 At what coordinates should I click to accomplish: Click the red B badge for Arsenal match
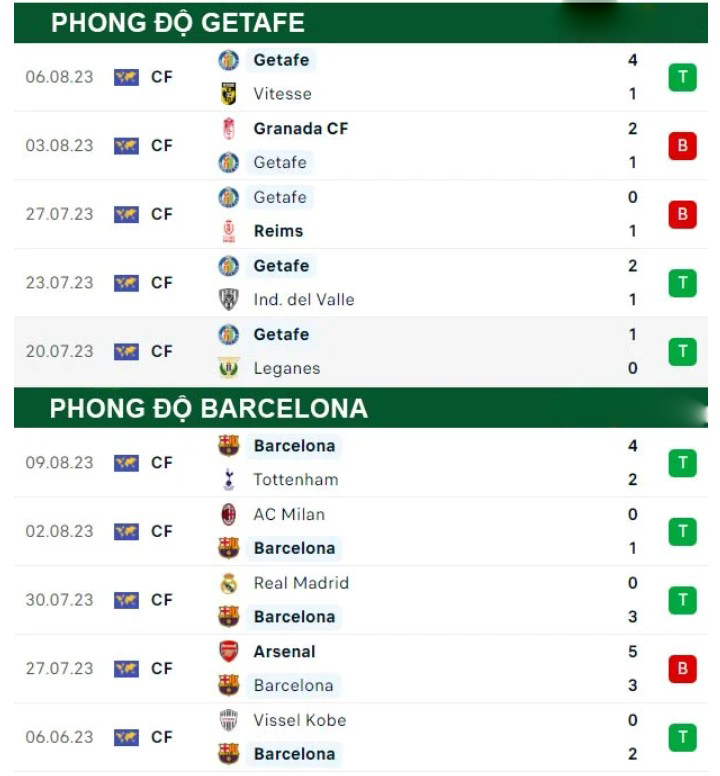pos(682,668)
